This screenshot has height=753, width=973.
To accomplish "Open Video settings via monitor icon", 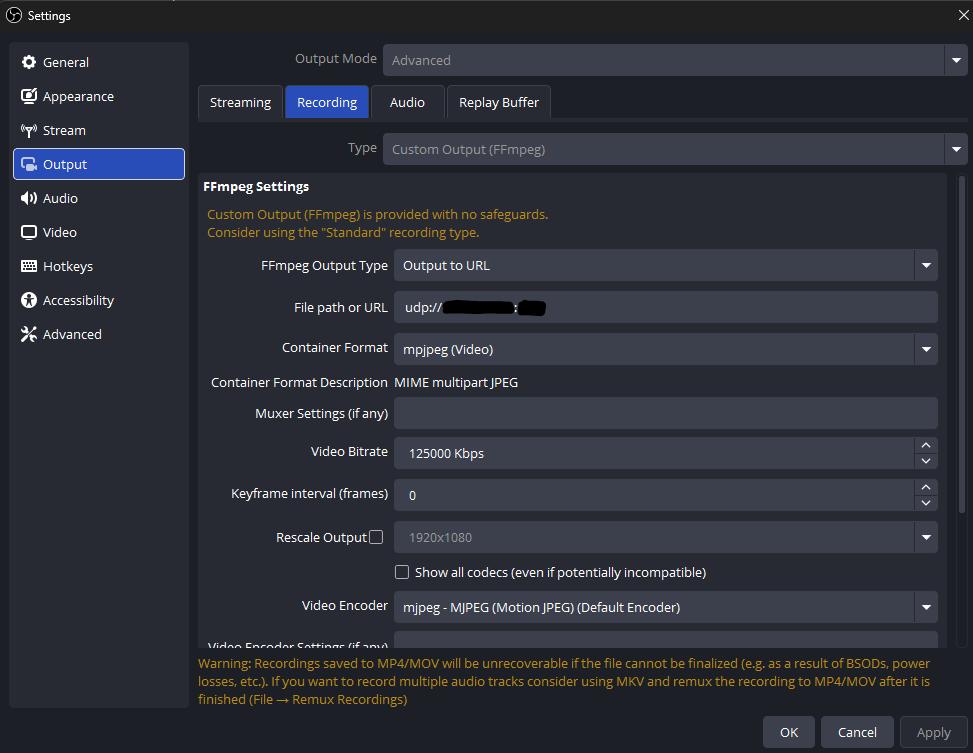I will 29,232.
